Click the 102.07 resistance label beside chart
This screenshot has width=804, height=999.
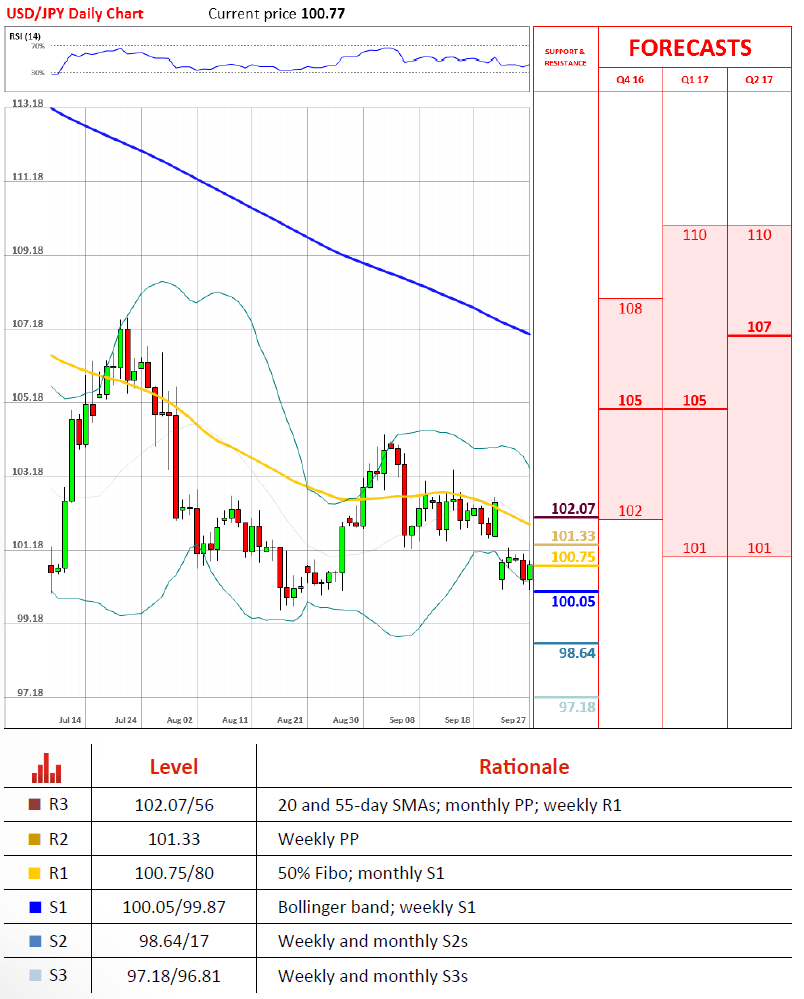[x=573, y=509]
